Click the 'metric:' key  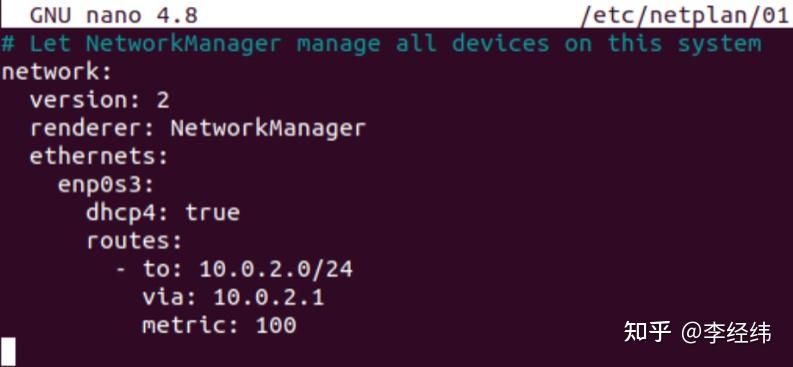pos(190,326)
